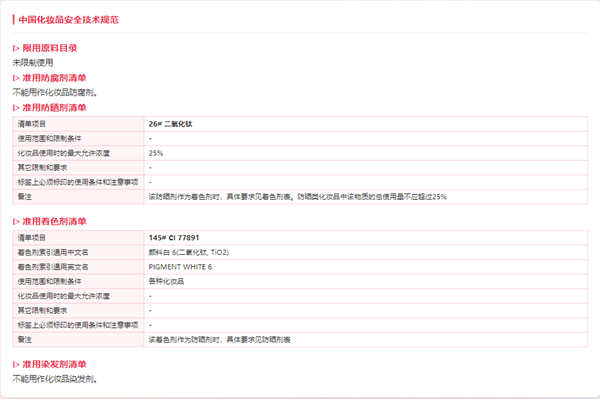
Task: Click the 清单项目 label in the colorant table
Action: coord(32,238)
